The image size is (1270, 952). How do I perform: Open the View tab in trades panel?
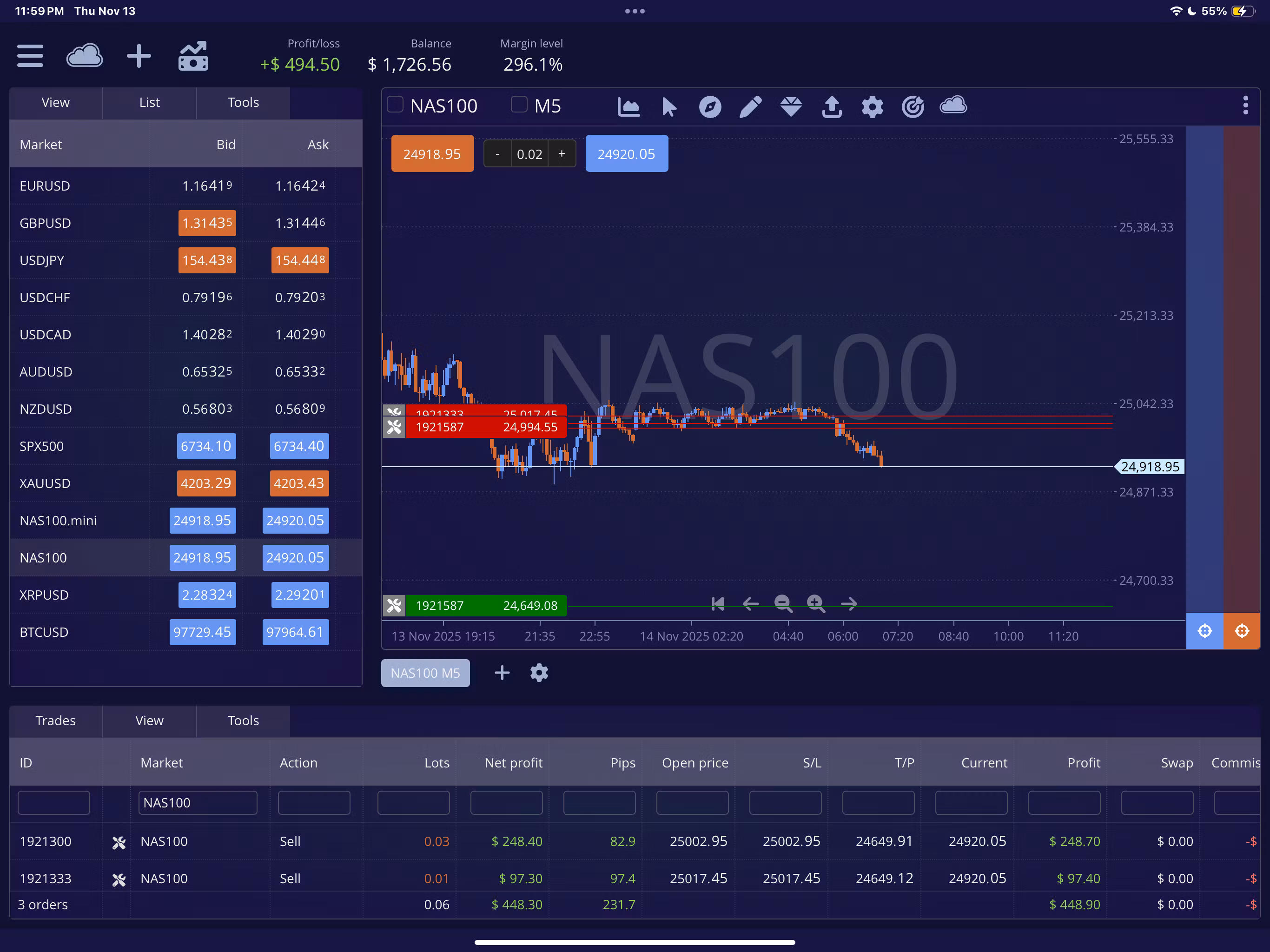pos(149,721)
